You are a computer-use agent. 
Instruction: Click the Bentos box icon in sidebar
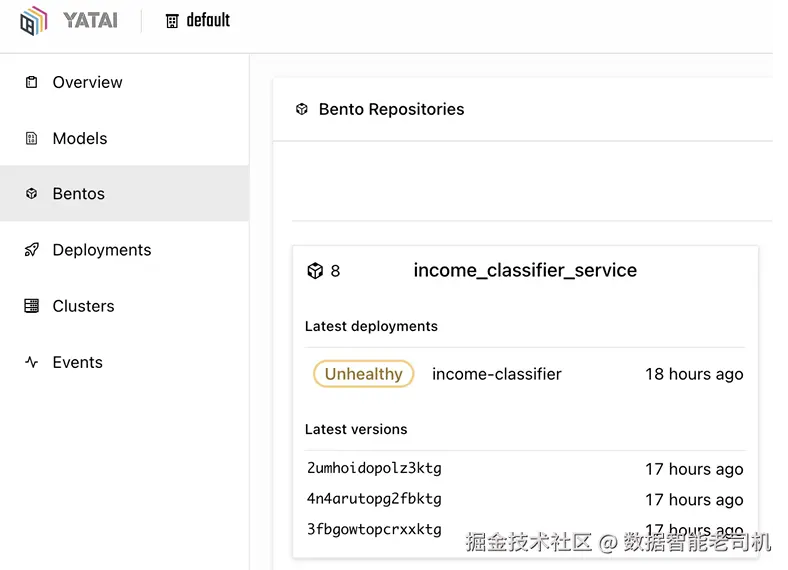point(31,194)
